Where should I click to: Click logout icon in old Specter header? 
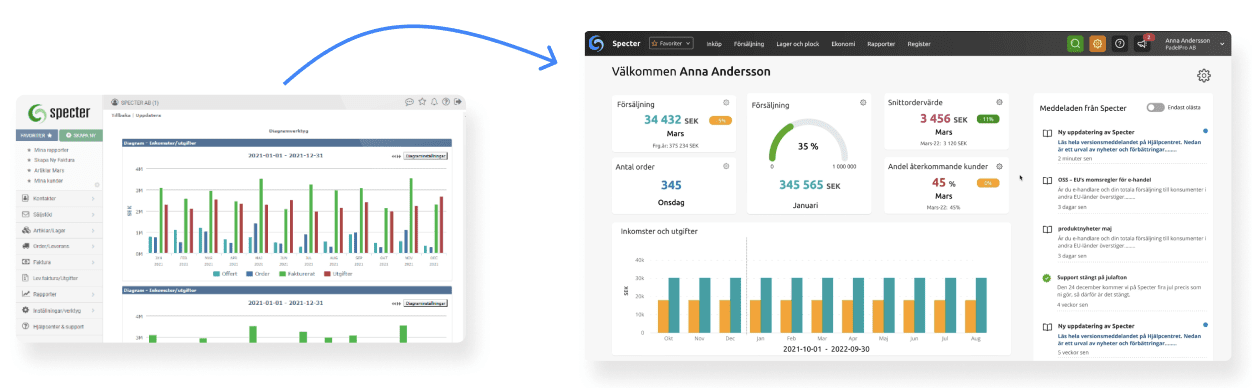[458, 102]
